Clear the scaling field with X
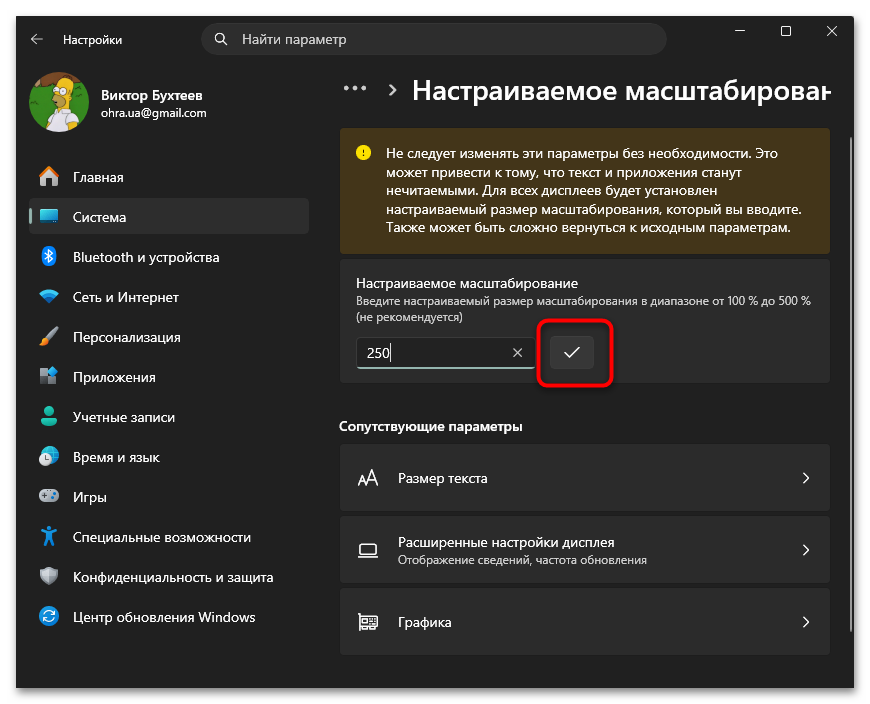 click(x=517, y=353)
